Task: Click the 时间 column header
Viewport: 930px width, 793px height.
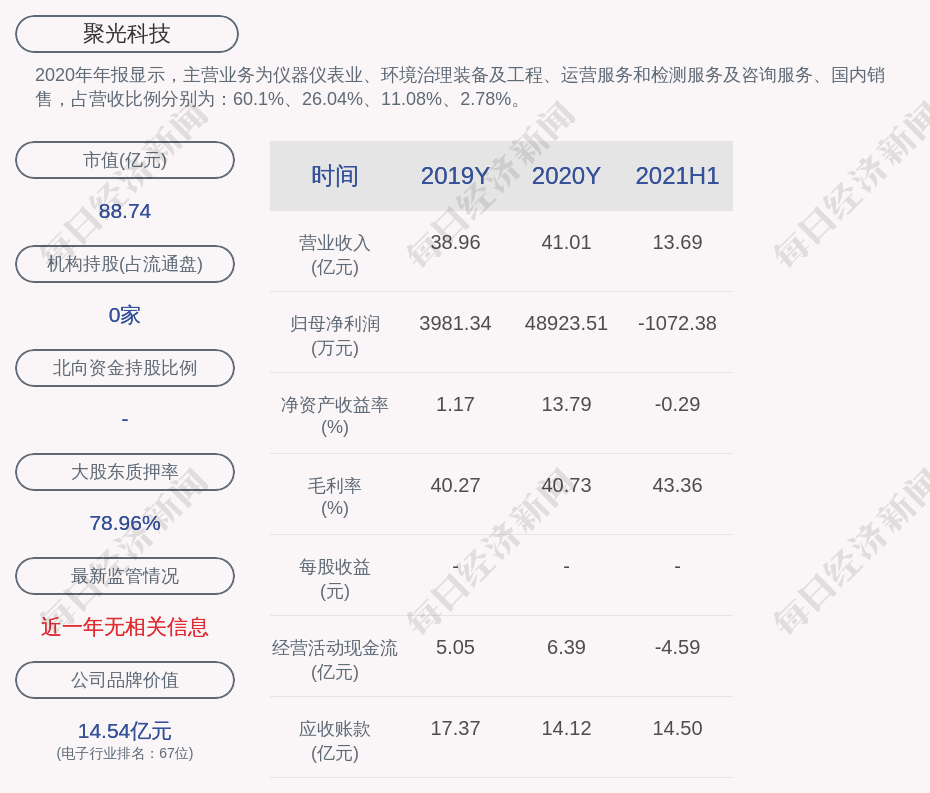Action: [335, 176]
